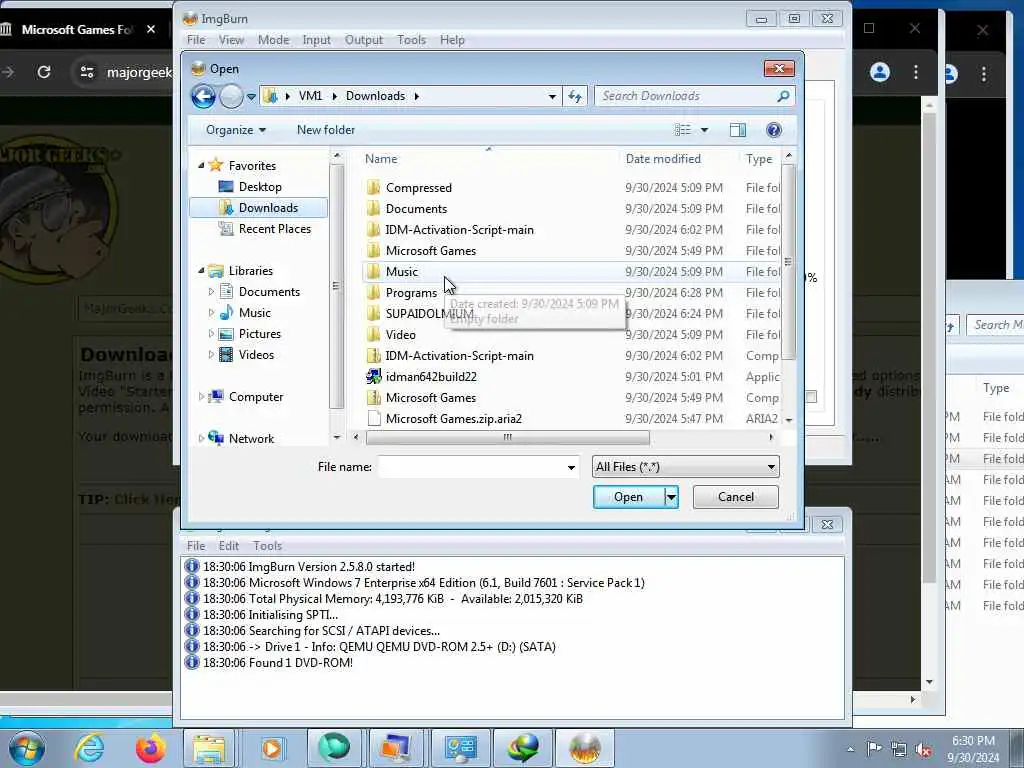Click the Internet Download Manager taskbar icon

pyautogui.click(x=523, y=748)
